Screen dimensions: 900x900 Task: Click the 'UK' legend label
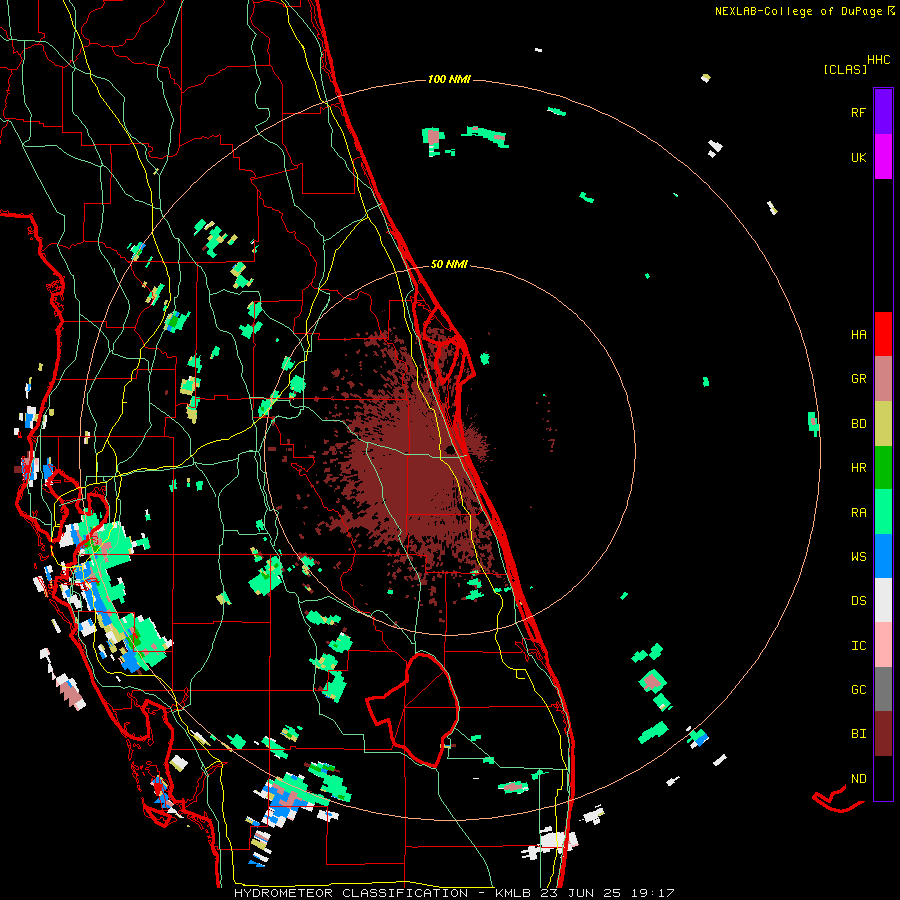[858, 157]
